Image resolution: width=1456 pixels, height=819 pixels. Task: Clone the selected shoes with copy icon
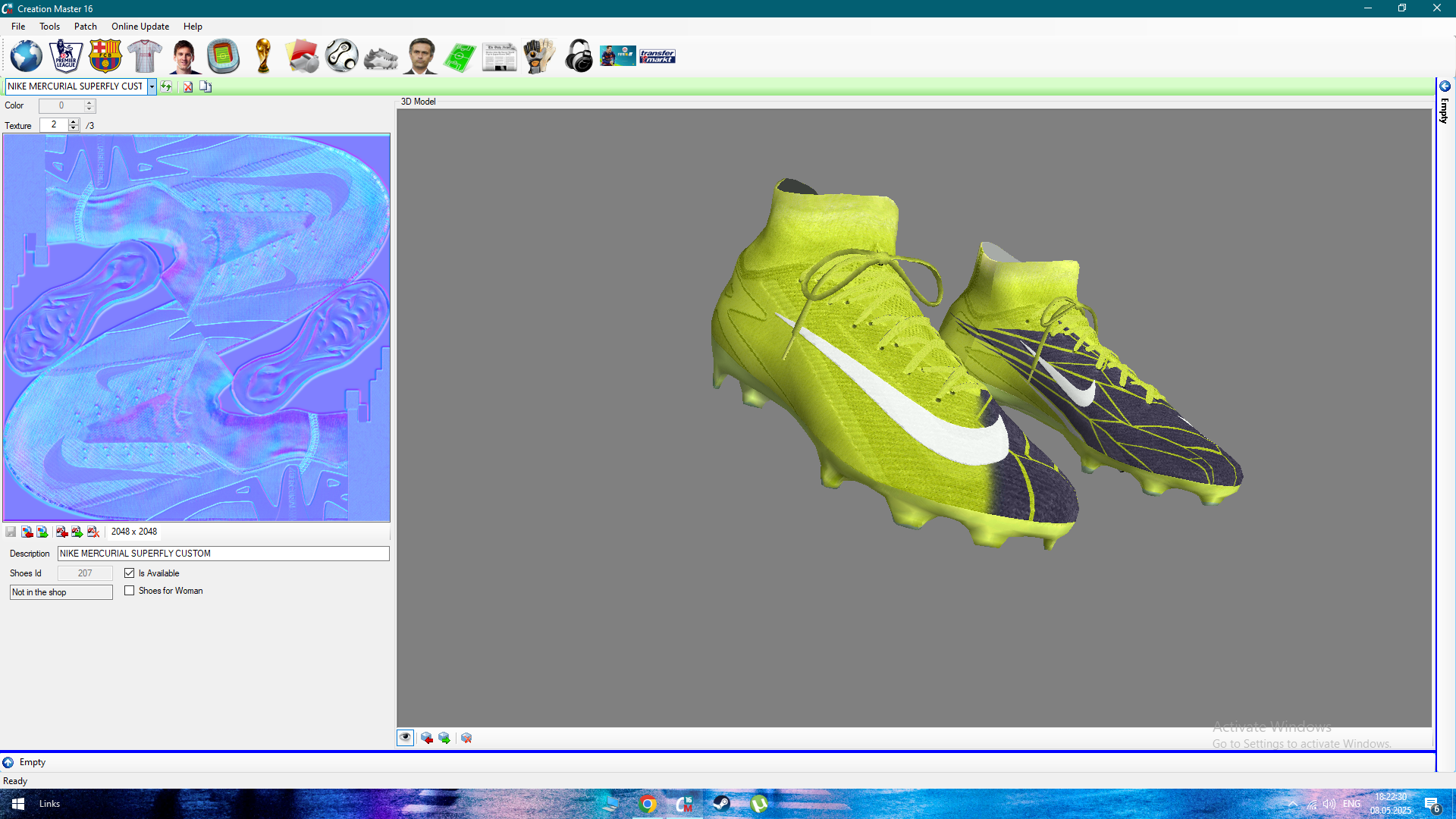pos(206,86)
